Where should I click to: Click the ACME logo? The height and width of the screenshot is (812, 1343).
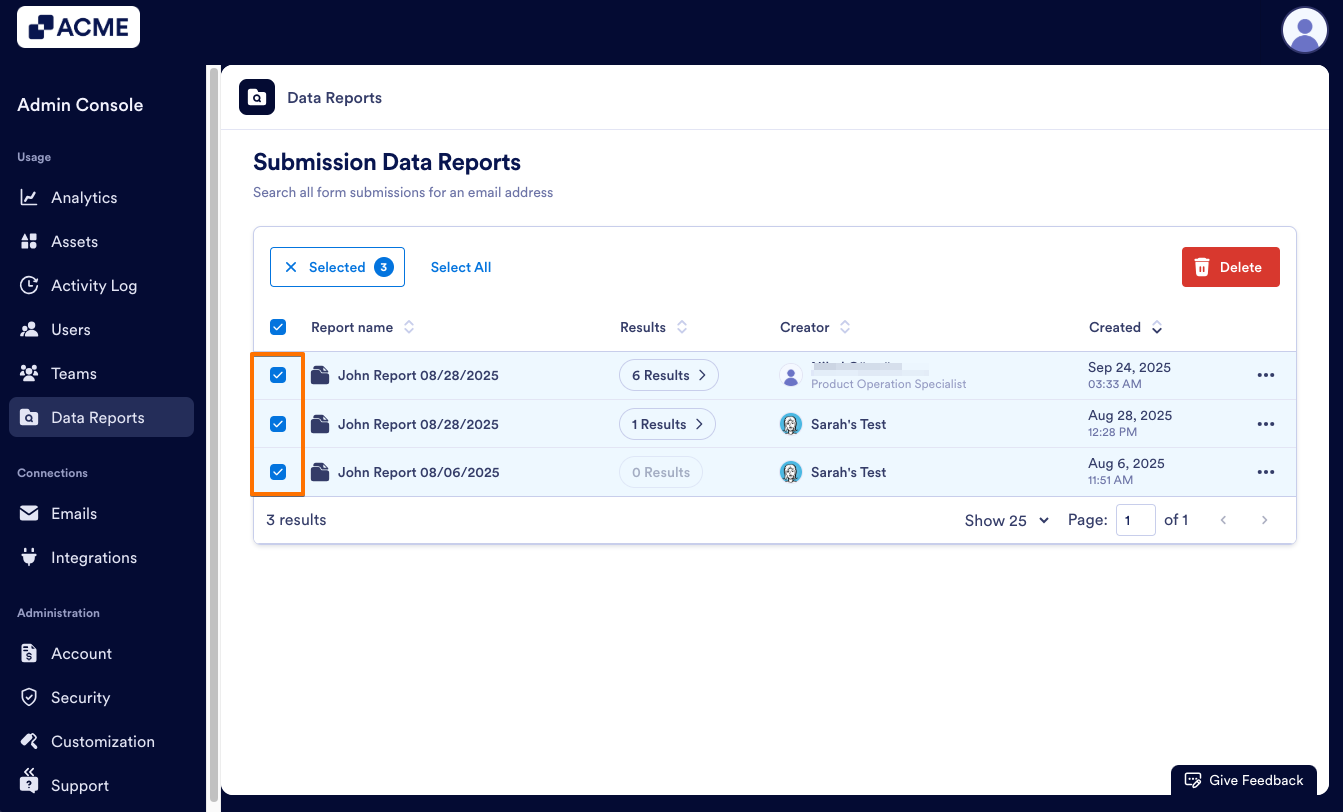tap(78, 27)
